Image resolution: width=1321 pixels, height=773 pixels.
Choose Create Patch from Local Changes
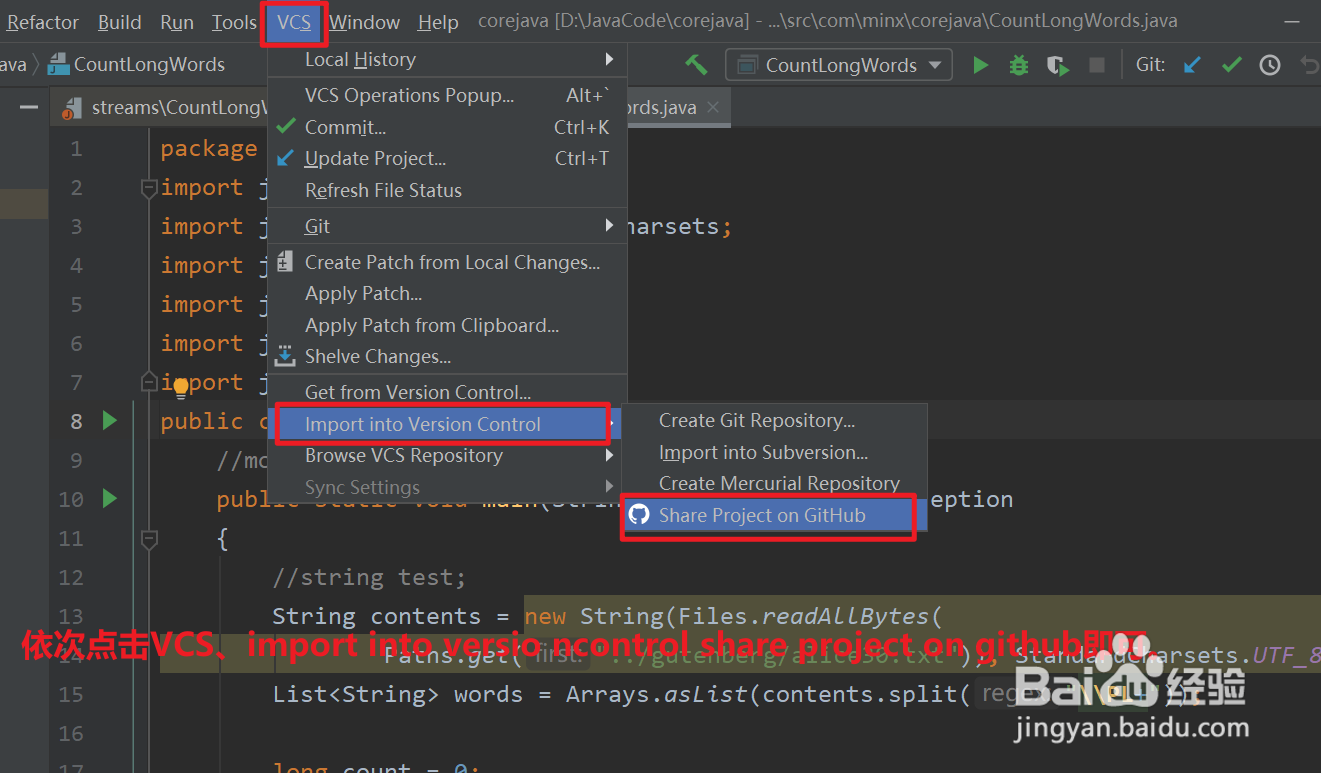tap(448, 262)
